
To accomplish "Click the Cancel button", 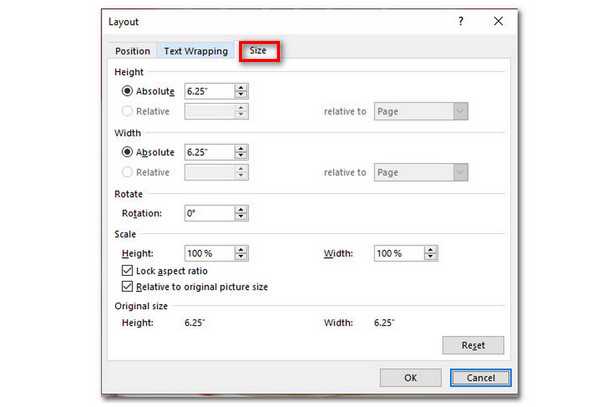I will (473, 378).
